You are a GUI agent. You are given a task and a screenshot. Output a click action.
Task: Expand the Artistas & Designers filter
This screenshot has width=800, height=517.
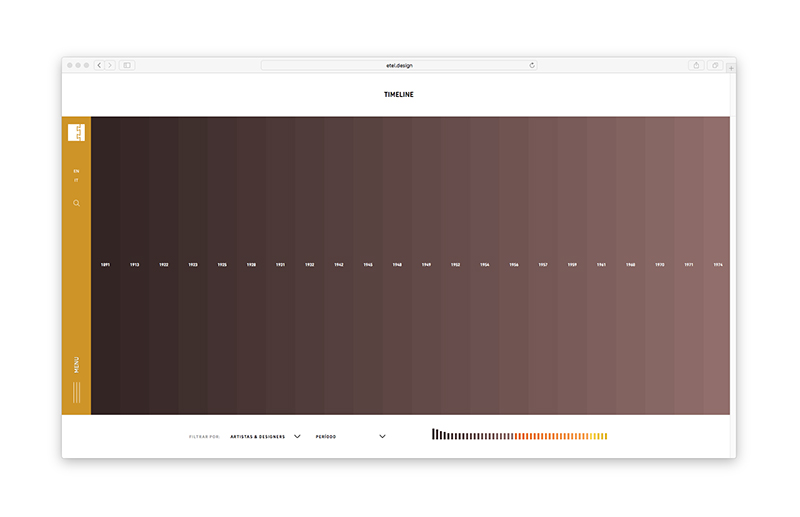(265, 437)
